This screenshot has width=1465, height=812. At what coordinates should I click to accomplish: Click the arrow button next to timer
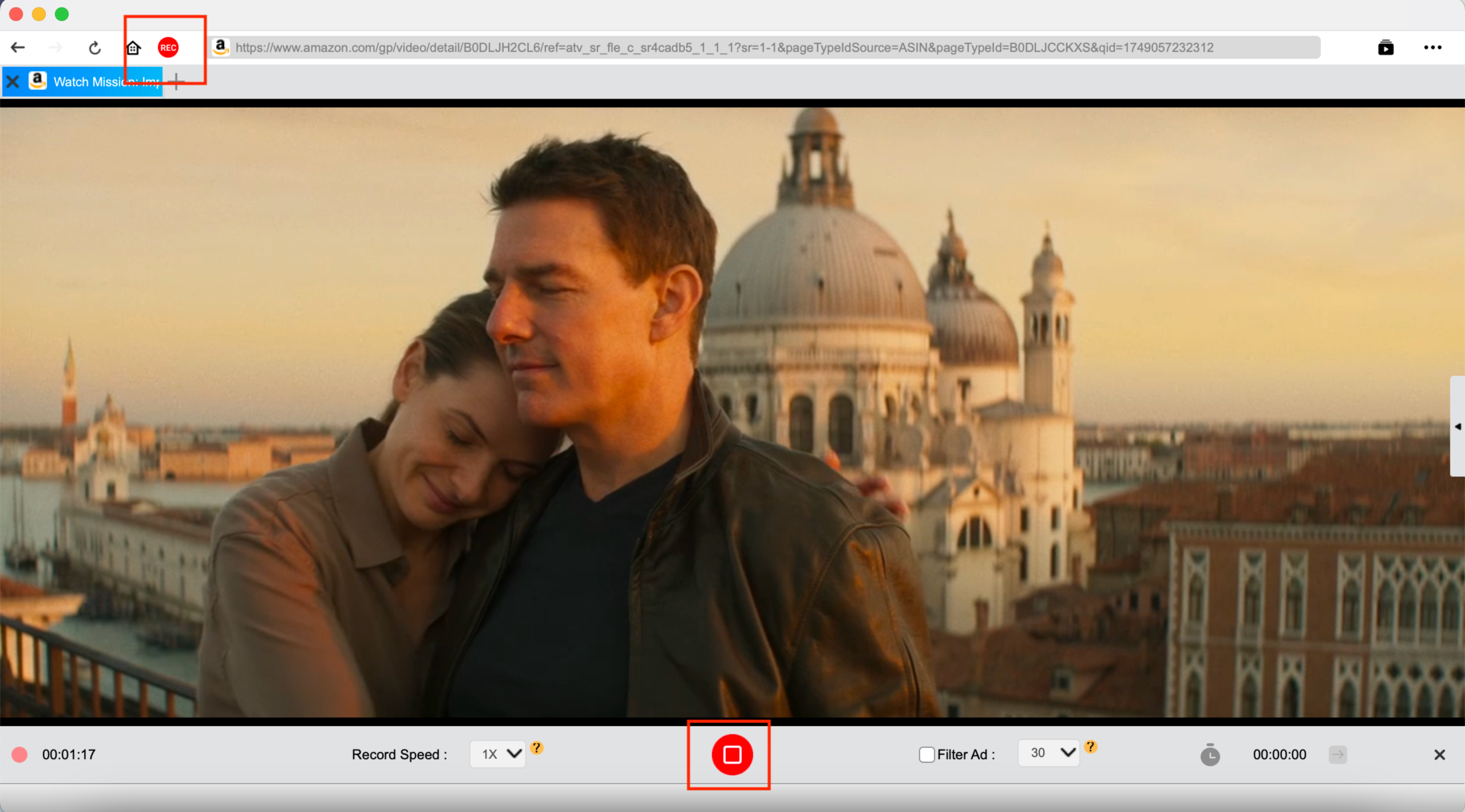click(1337, 754)
